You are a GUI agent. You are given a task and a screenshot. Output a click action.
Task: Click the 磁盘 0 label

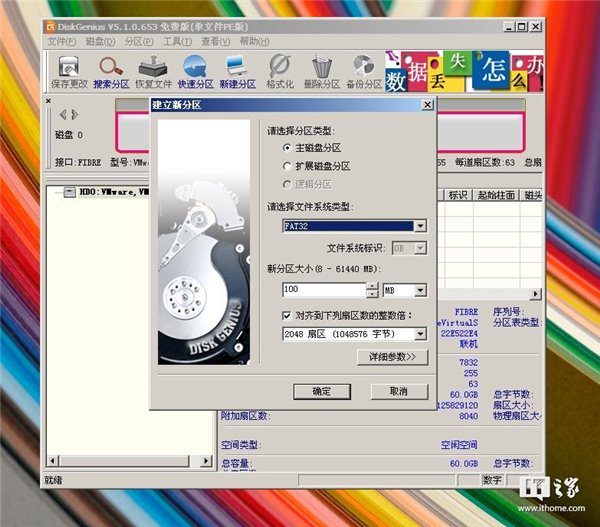(69, 135)
